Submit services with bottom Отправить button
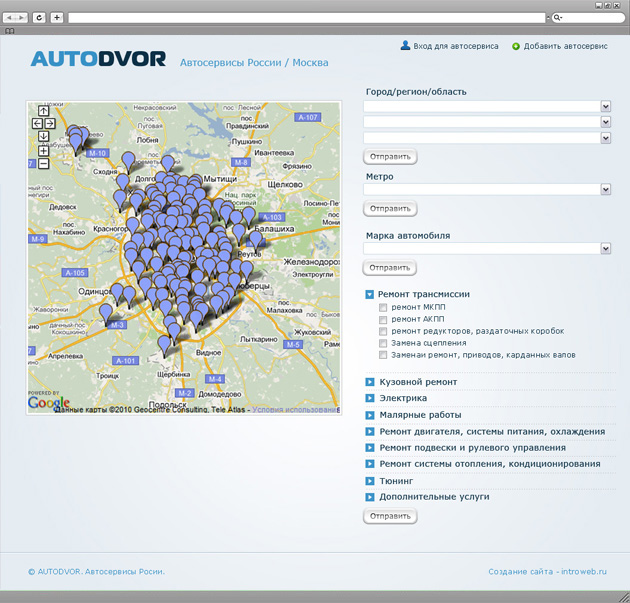Image resolution: width=630 pixels, height=603 pixels. (x=390, y=516)
